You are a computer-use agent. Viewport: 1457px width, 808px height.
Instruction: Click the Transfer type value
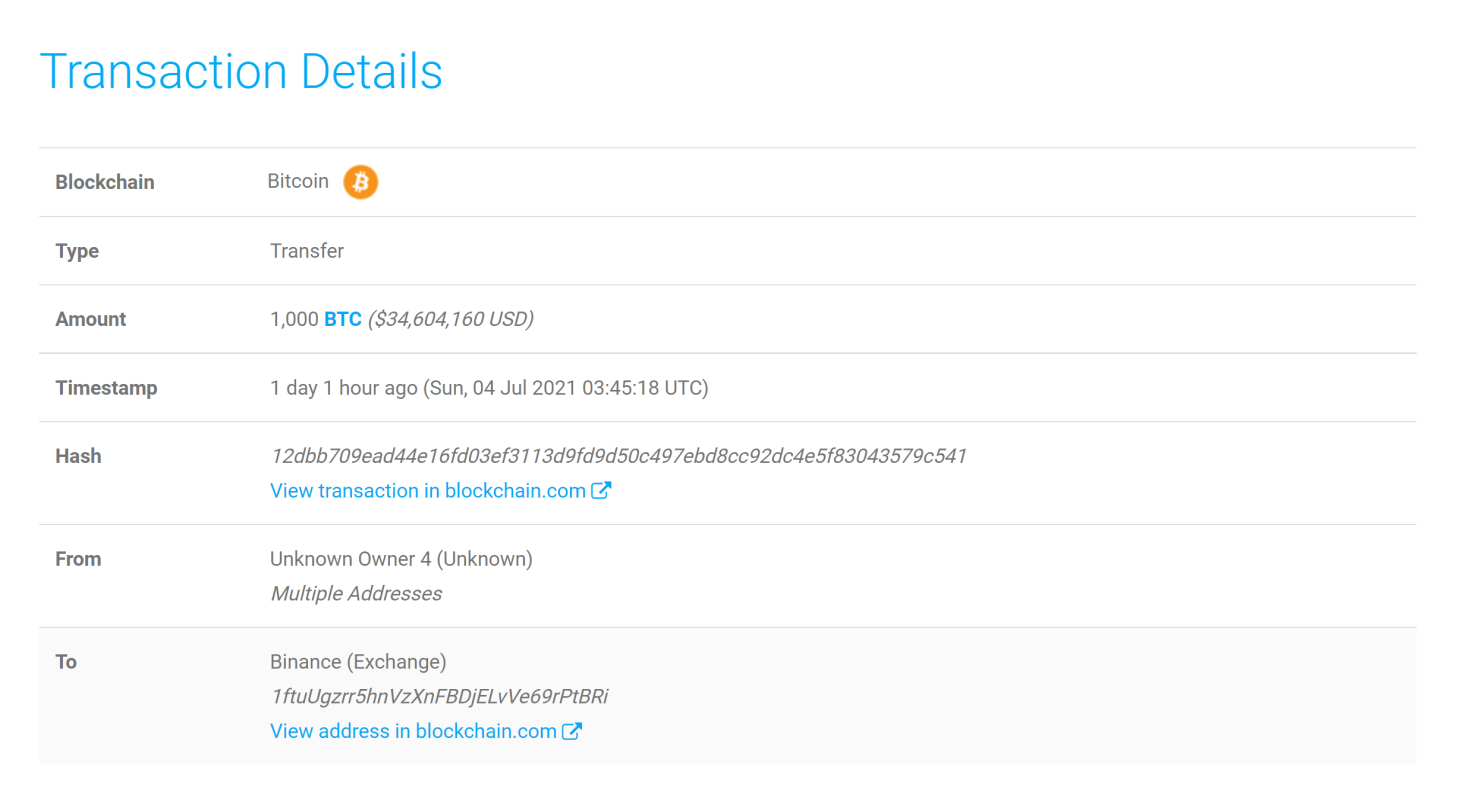pyautogui.click(x=307, y=251)
